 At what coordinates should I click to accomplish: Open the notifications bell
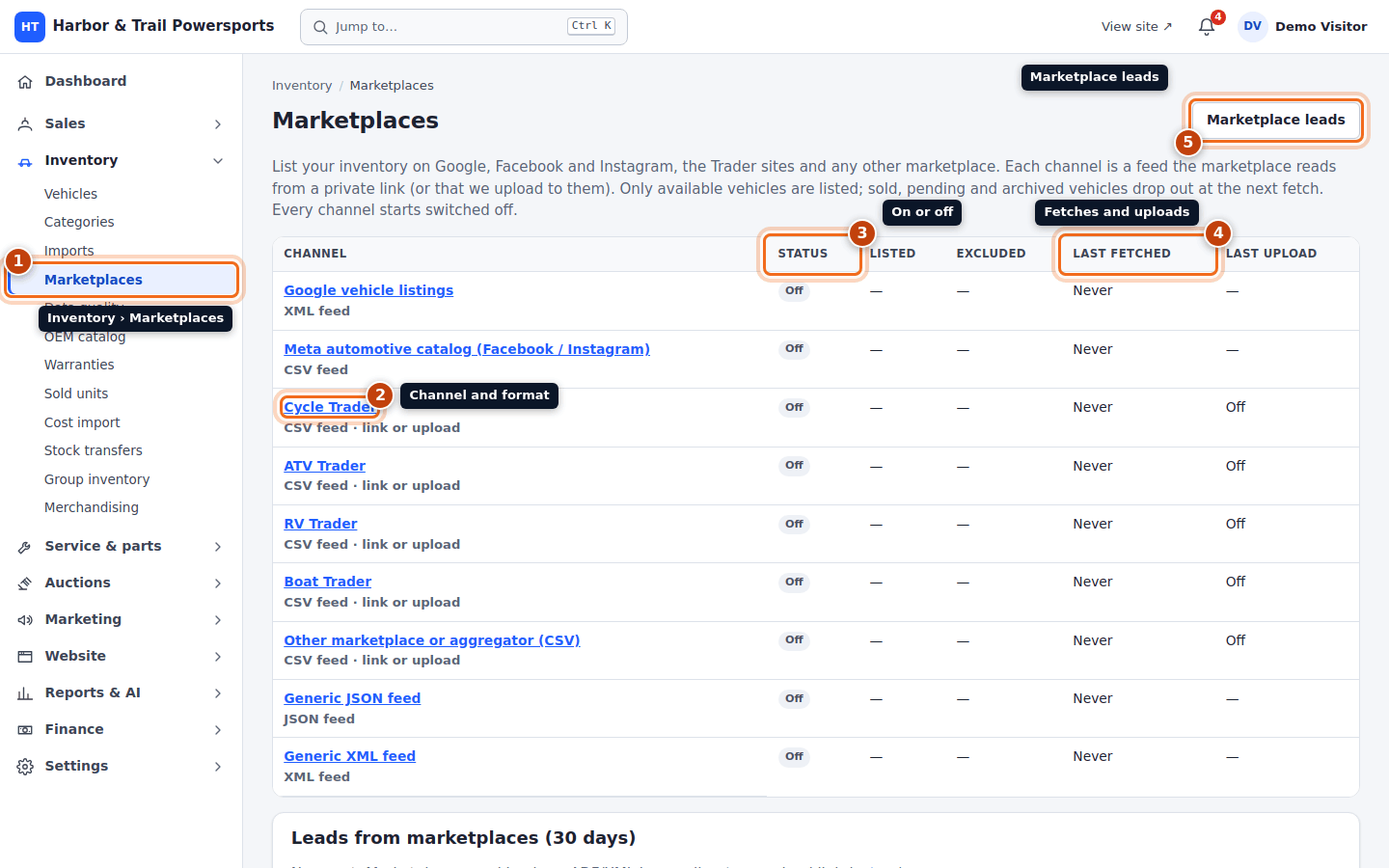(1206, 27)
